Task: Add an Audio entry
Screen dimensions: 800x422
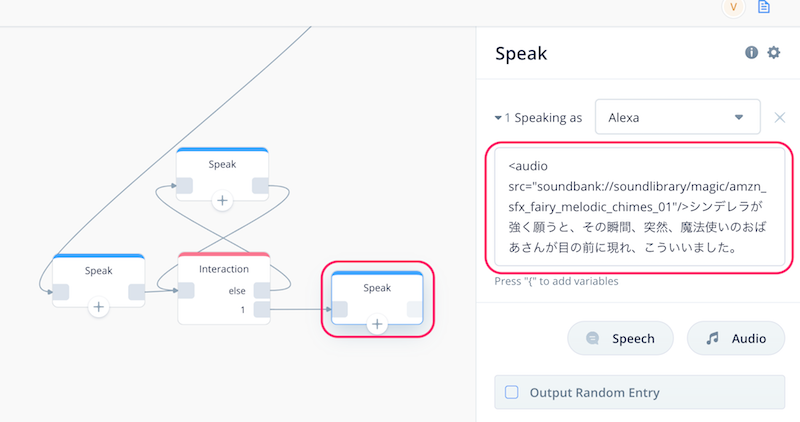Action: [x=736, y=338]
